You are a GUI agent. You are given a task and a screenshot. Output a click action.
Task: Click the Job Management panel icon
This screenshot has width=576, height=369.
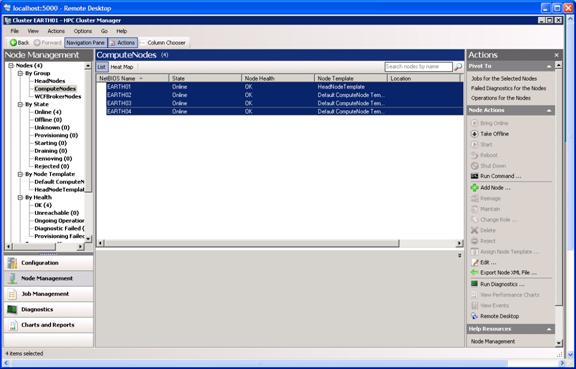click(x=12, y=294)
